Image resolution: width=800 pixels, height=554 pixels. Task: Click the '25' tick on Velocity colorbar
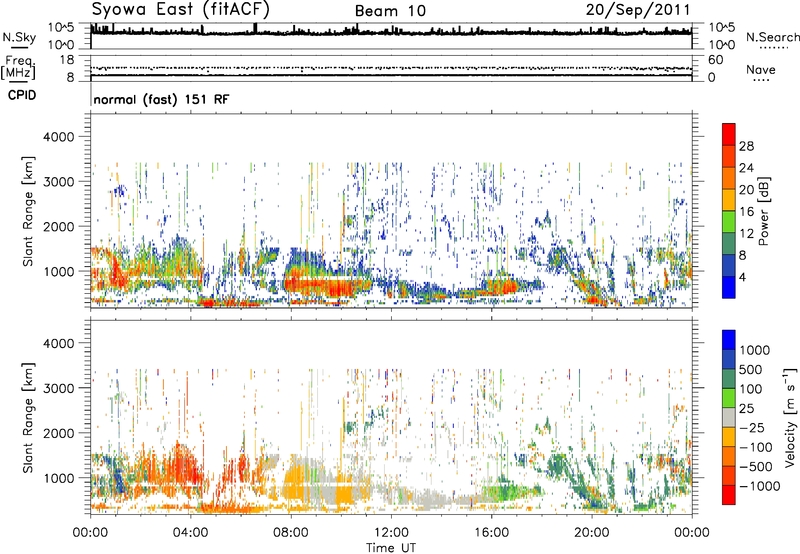(x=747, y=409)
